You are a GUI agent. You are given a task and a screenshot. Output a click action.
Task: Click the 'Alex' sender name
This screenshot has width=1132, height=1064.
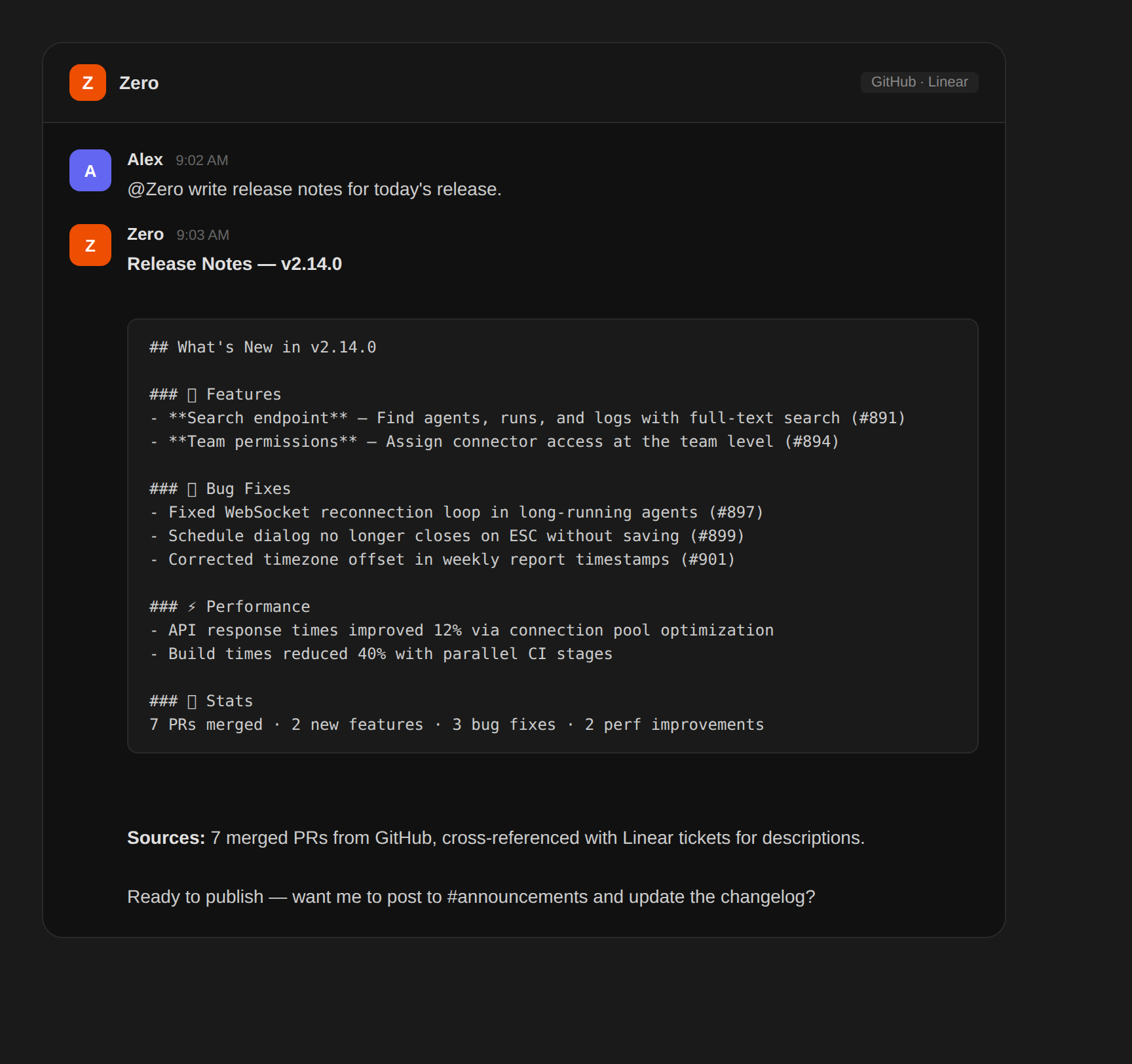[x=145, y=160]
